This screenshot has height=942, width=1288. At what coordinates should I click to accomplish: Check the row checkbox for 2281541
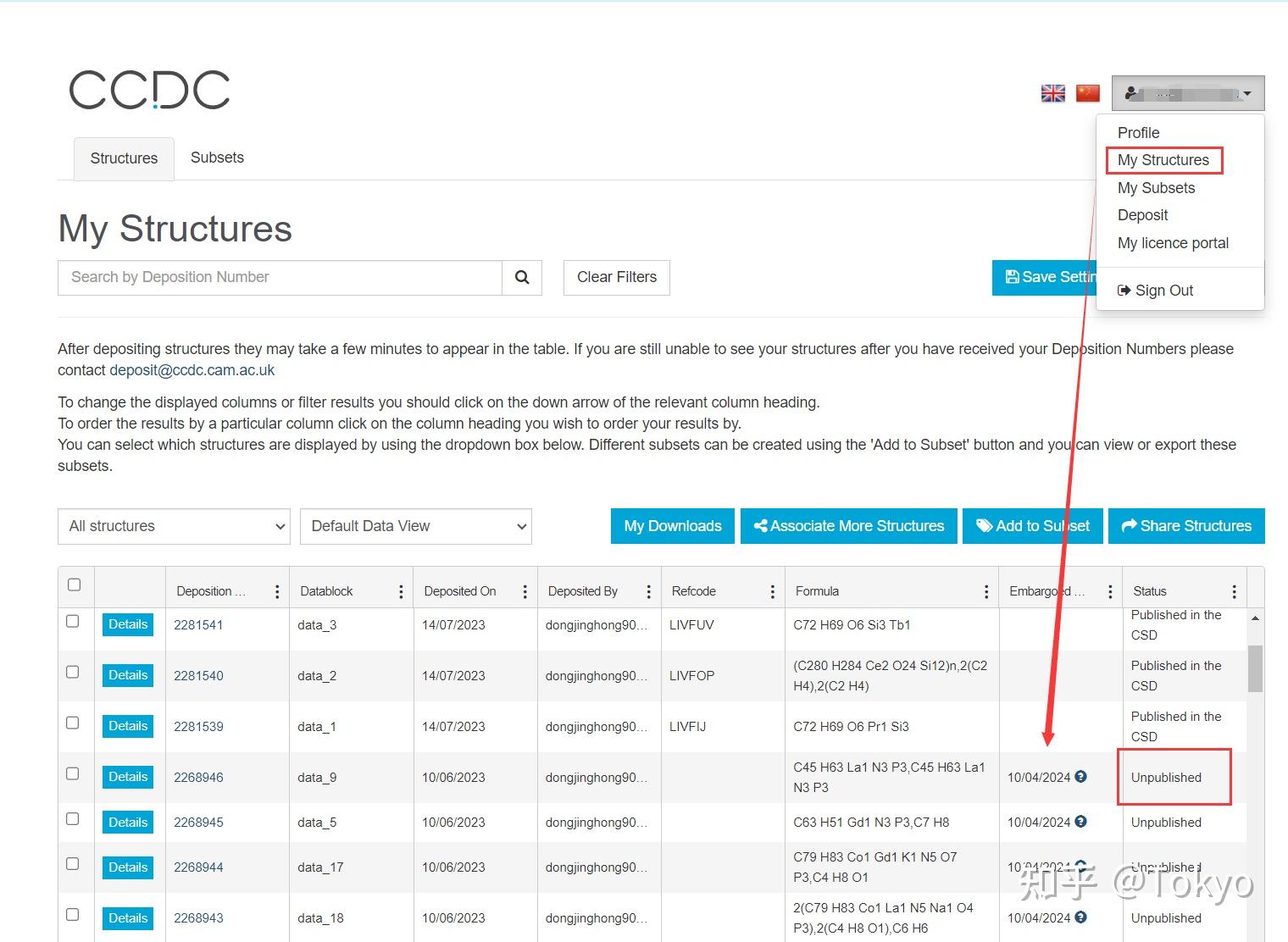pyautogui.click(x=73, y=621)
